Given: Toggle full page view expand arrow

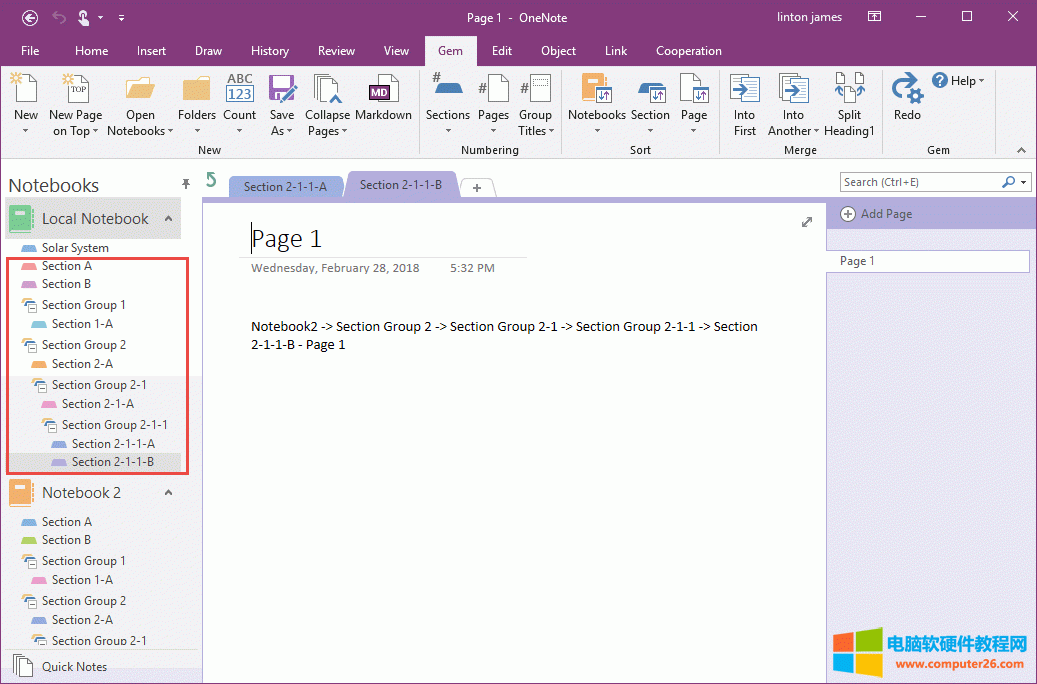Looking at the screenshot, I should point(807,222).
